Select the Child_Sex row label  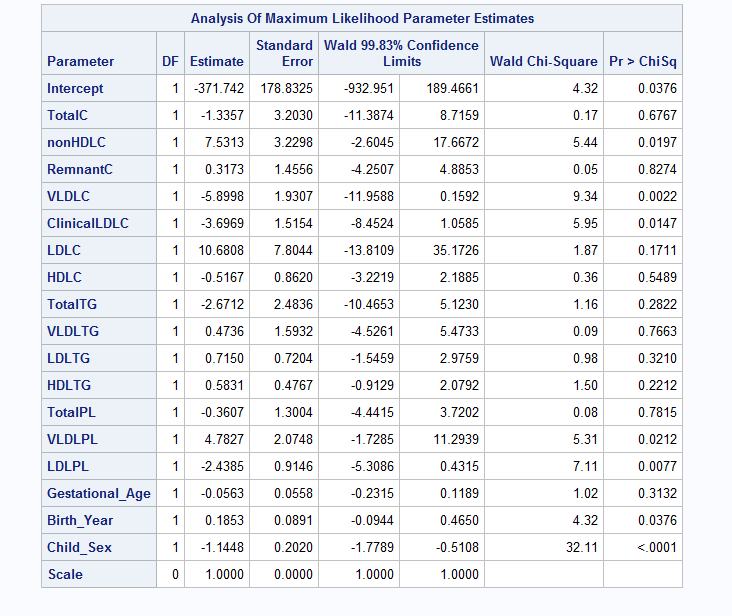pyautogui.click(x=79, y=547)
